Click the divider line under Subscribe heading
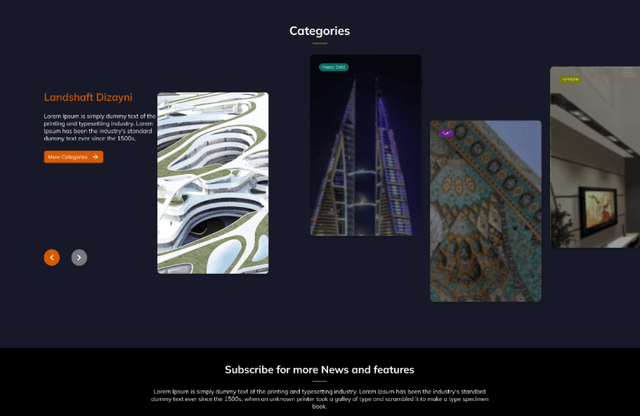Viewport: 640px width, 416px height. click(x=319, y=381)
